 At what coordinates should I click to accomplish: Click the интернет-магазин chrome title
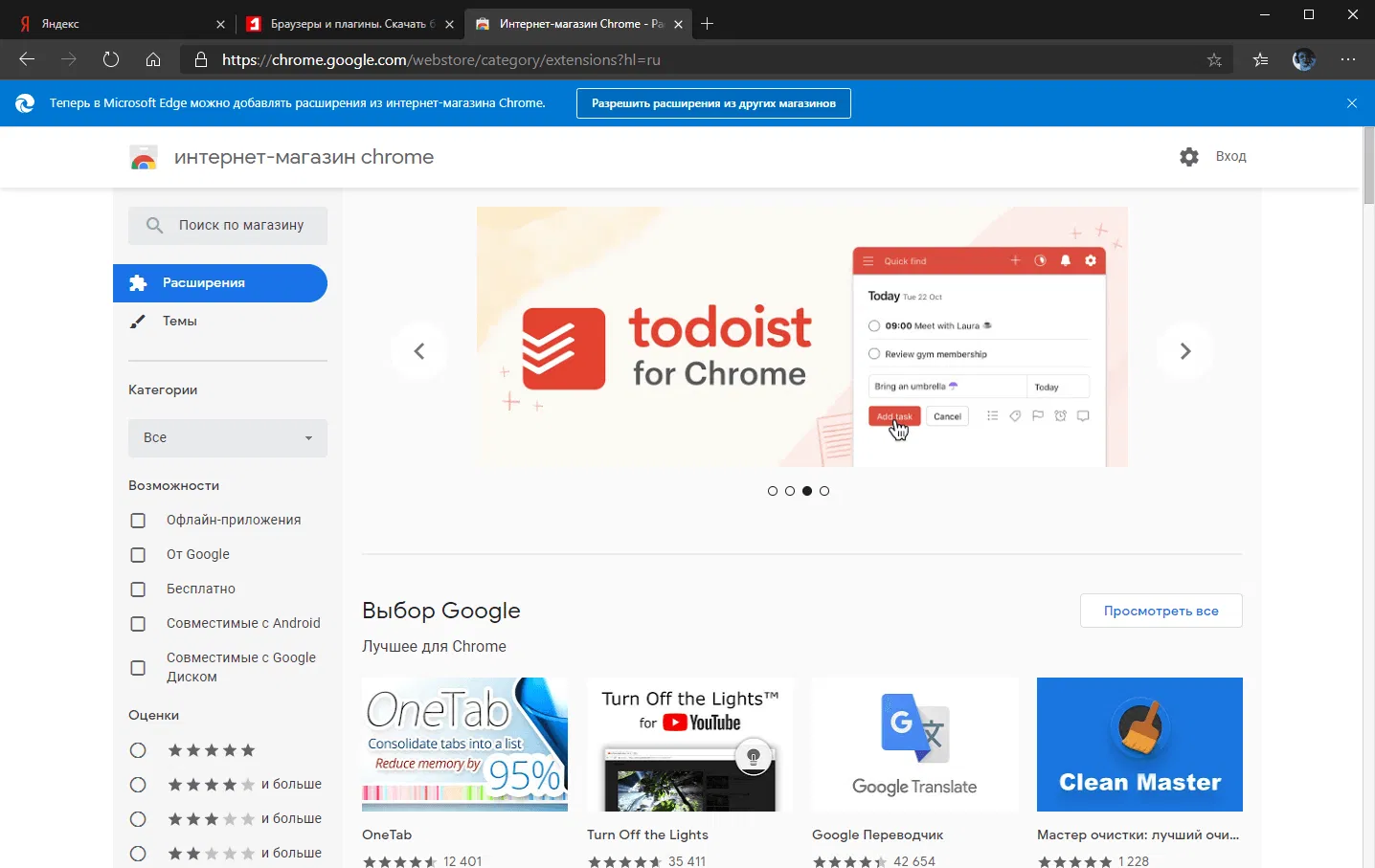[x=304, y=157]
